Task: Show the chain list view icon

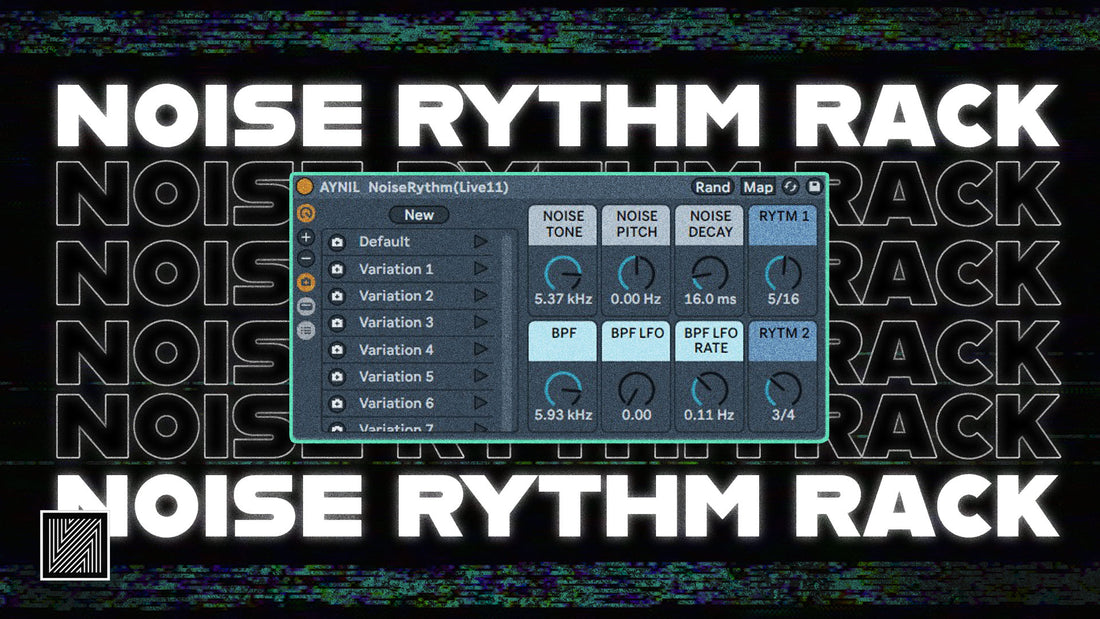Action: (x=306, y=307)
